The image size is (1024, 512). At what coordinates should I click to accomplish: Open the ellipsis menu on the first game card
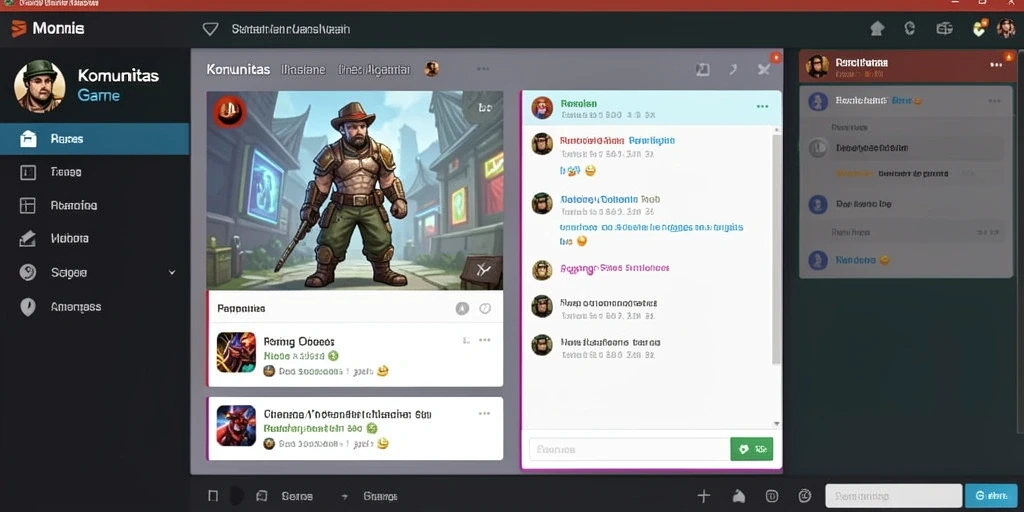(x=485, y=340)
